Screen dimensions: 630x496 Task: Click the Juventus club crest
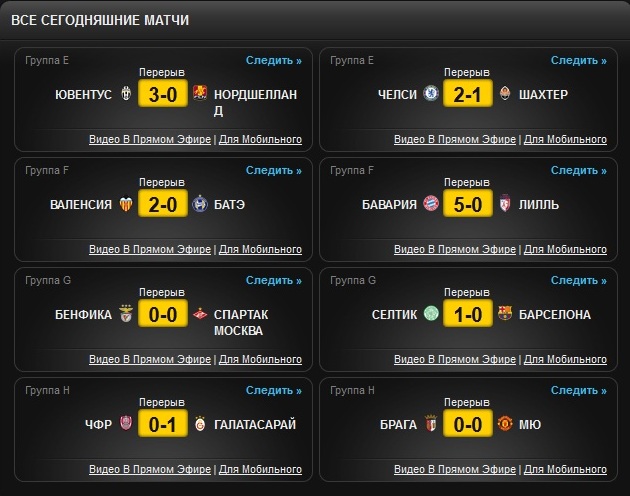[x=126, y=95]
